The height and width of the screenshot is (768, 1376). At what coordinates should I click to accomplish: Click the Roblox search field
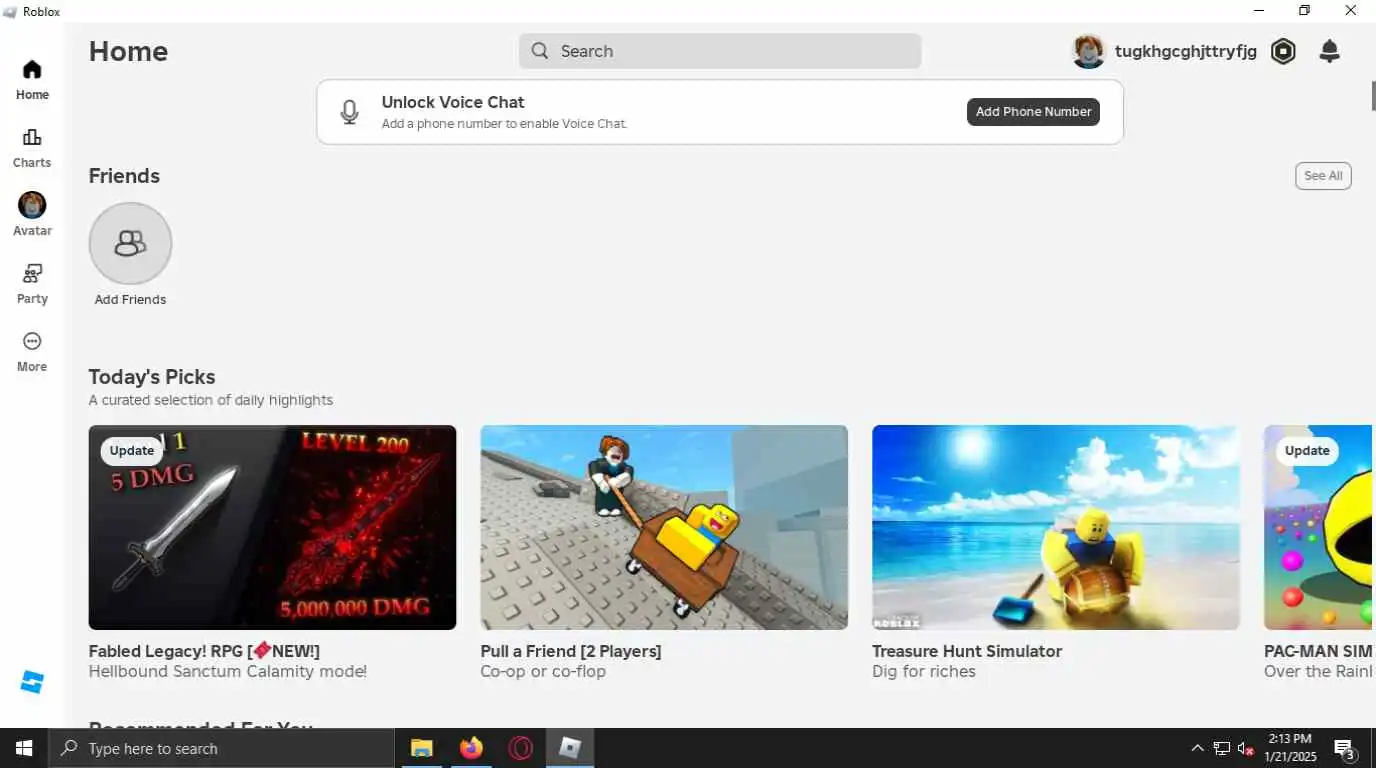[x=720, y=51]
